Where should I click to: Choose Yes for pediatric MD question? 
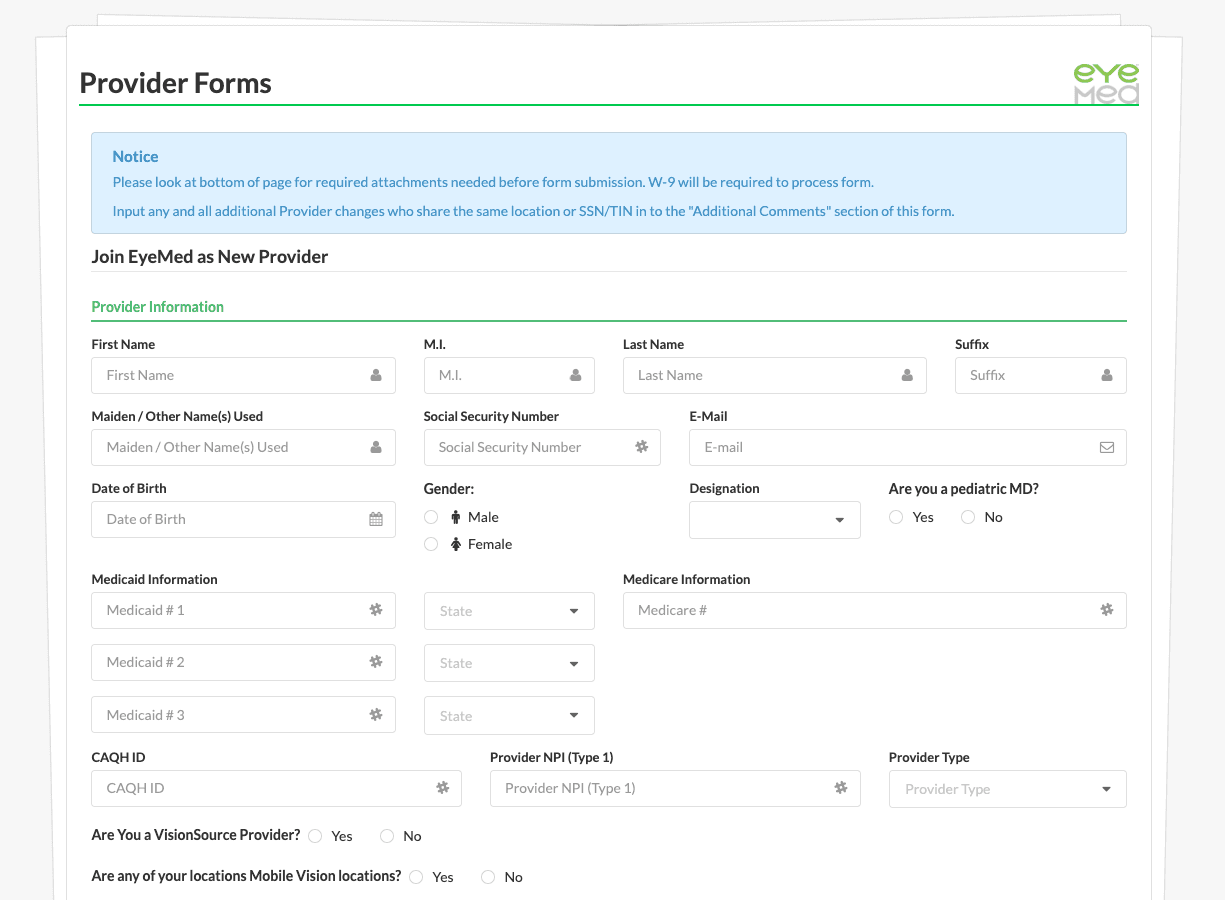(896, 517)
